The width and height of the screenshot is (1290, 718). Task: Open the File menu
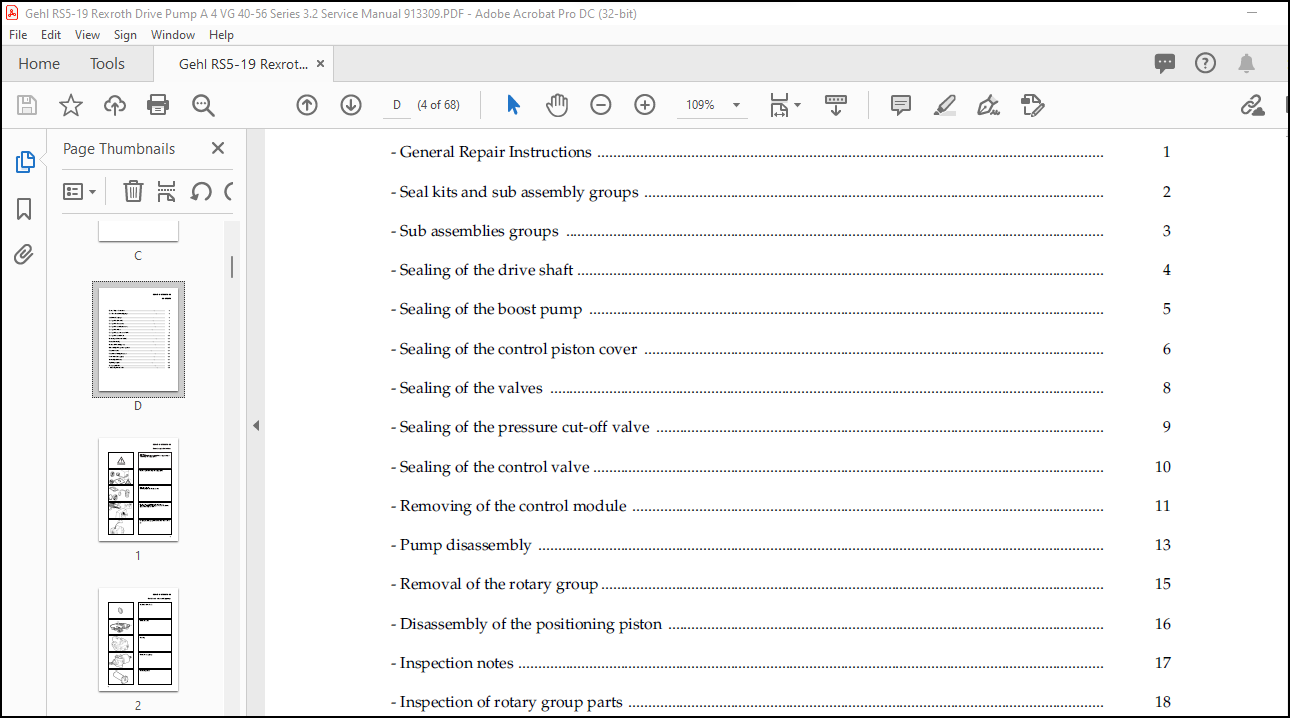coord(18,35)
